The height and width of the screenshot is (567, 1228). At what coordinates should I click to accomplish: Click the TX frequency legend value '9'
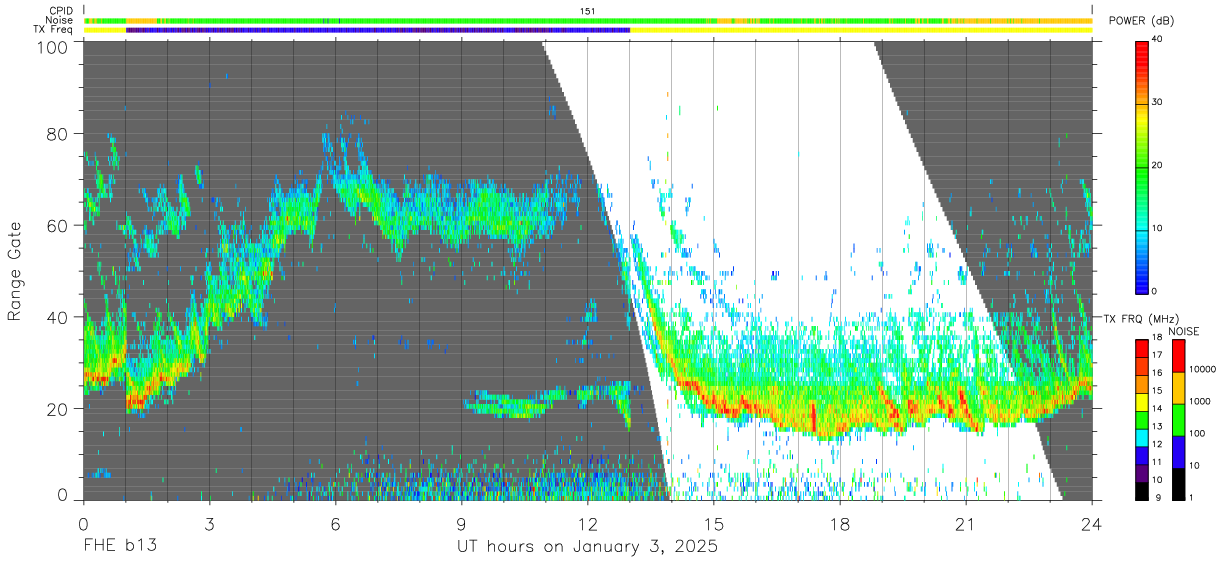(1157, 498)
